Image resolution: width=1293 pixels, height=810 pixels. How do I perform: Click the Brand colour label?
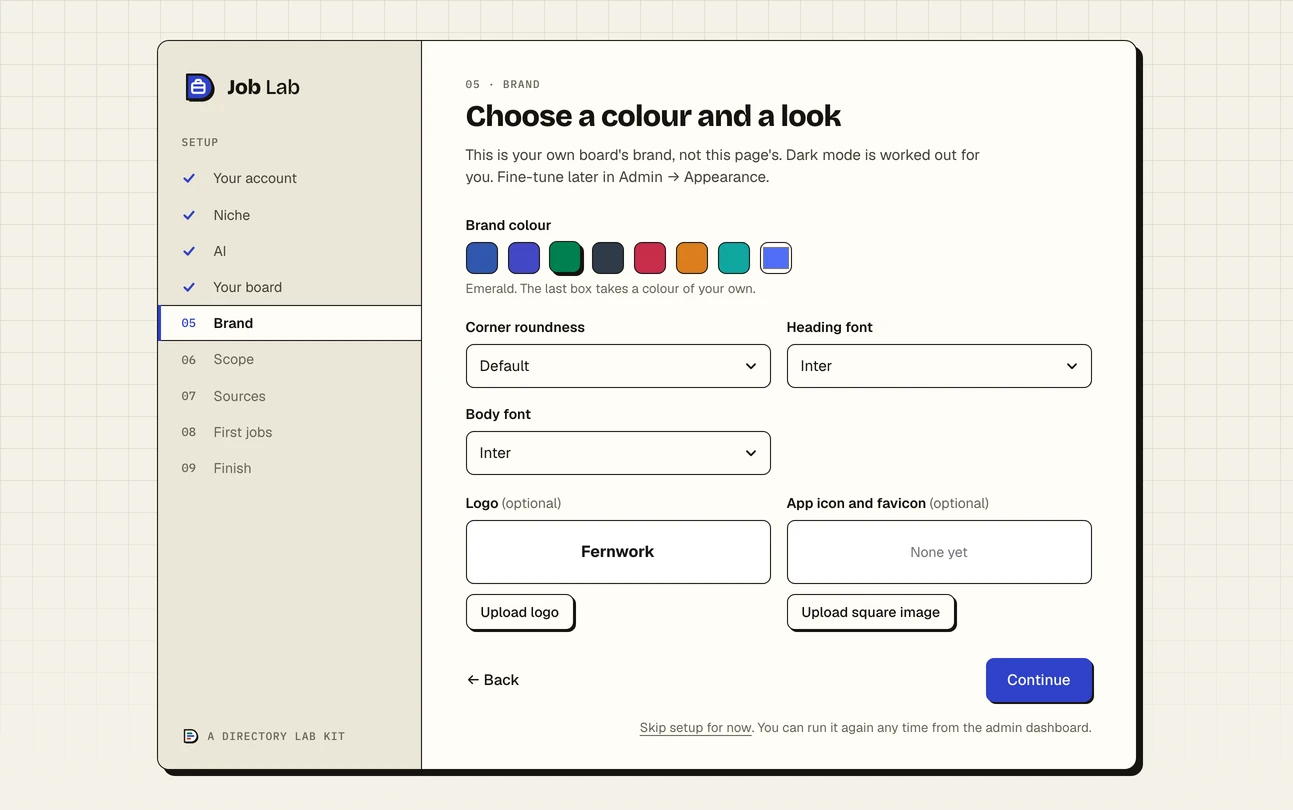click(508, 225)
